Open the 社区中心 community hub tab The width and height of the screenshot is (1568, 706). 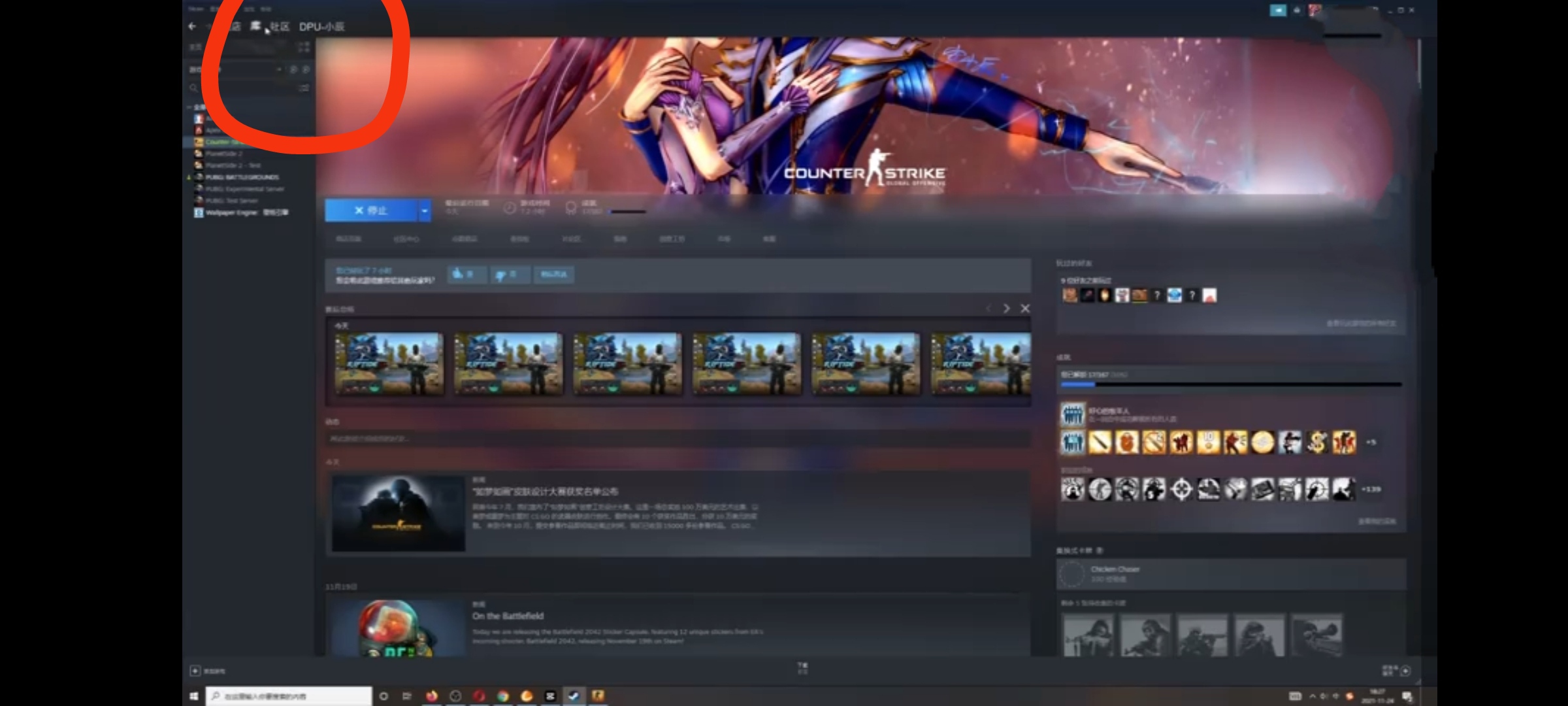click(406, 239)
